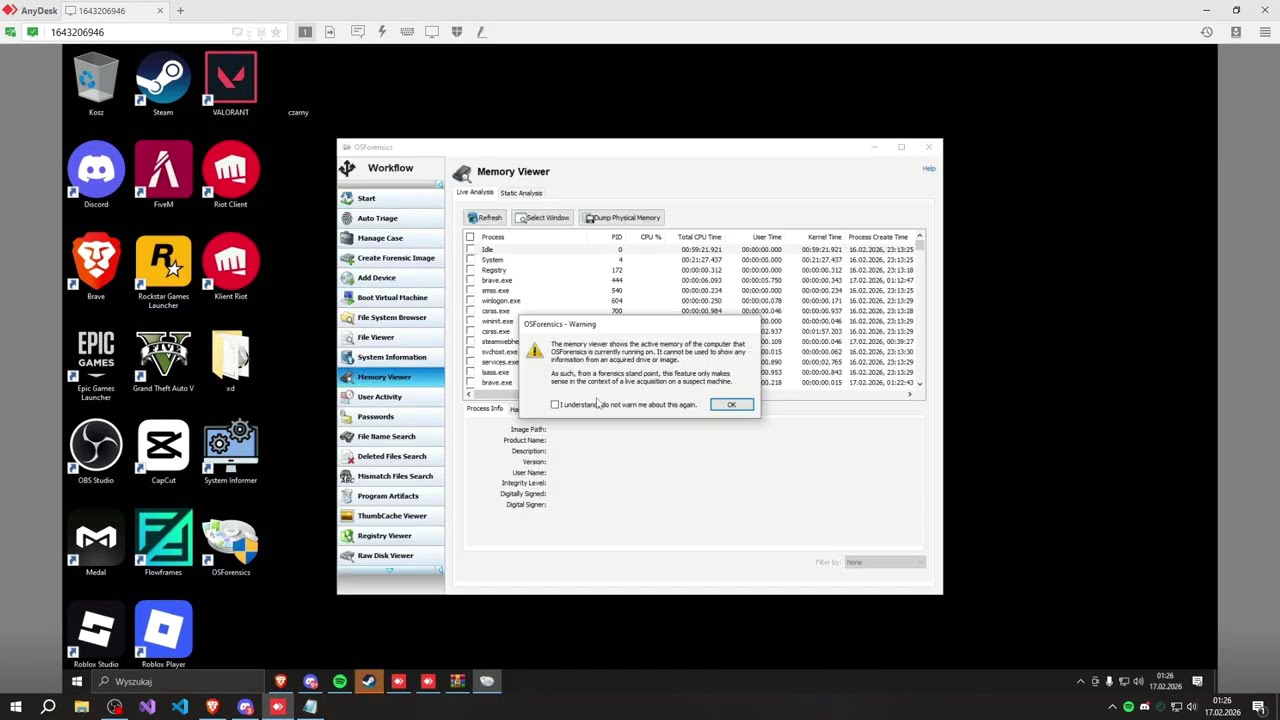Open Boot Virtual Machine module

[391, 297]
